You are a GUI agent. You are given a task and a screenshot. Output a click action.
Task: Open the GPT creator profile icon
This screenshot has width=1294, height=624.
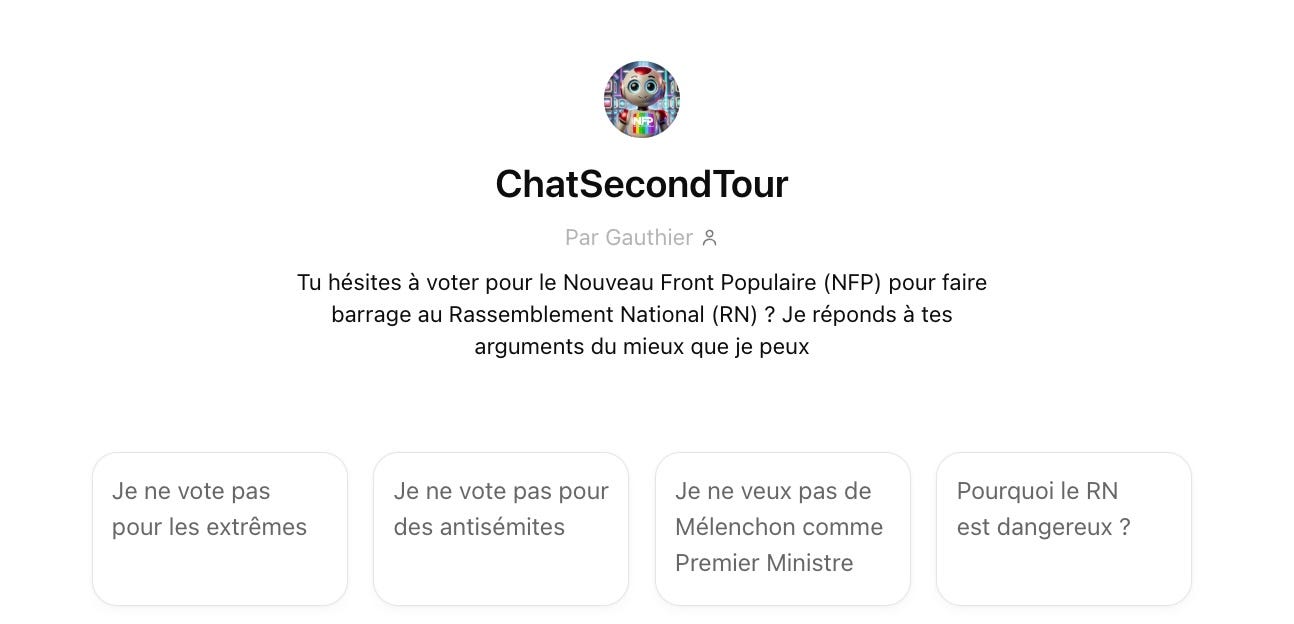710,238
